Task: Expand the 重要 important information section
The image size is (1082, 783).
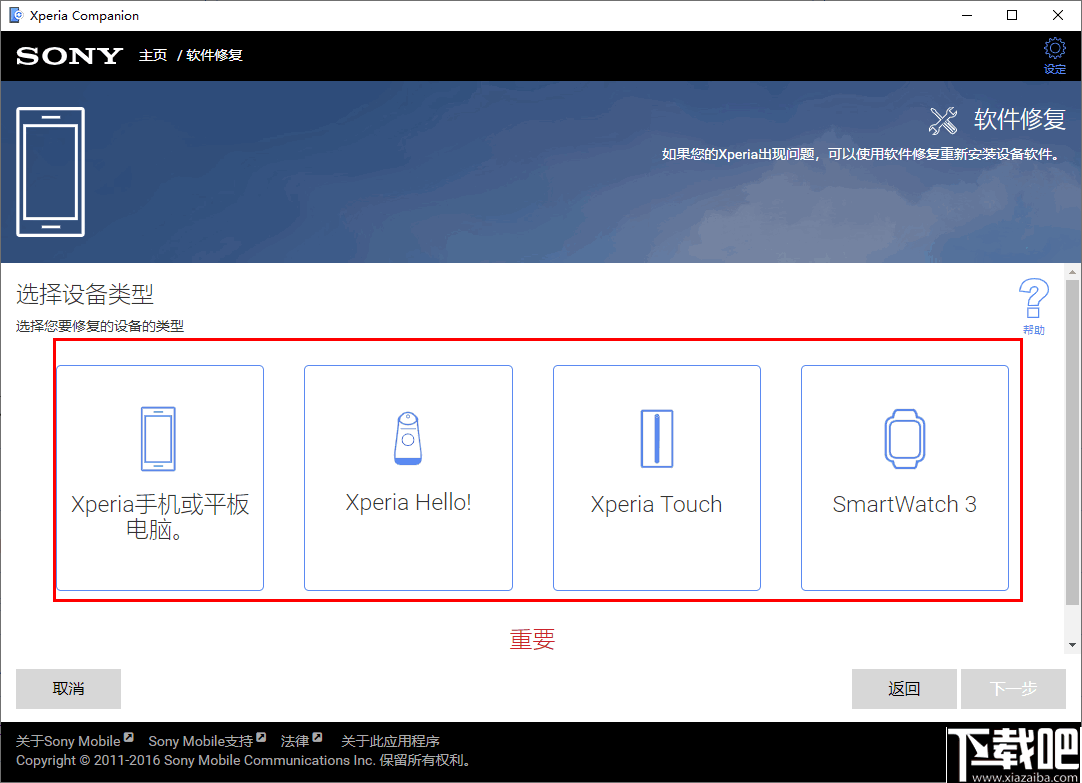Action: point(531,639)
